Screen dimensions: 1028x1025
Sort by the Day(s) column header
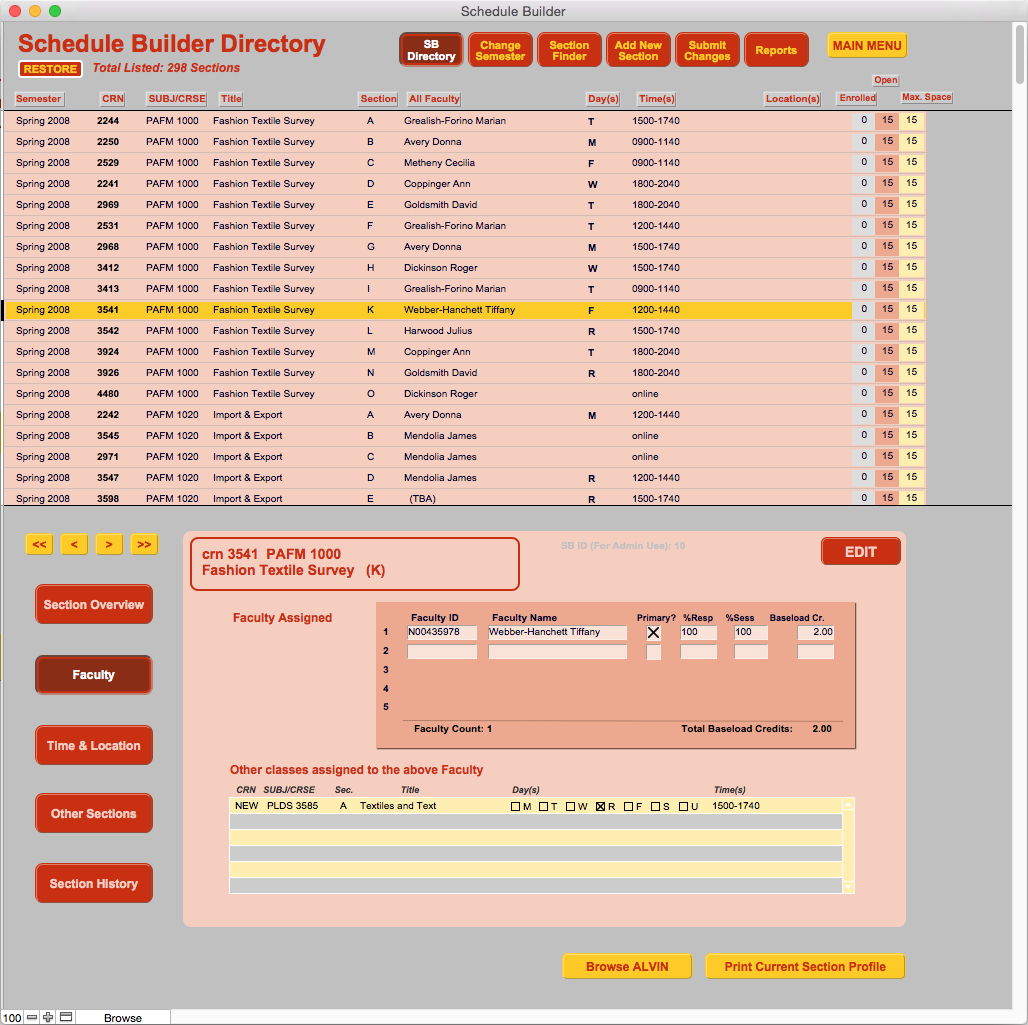pyautogui.click(x=603, y=99)
